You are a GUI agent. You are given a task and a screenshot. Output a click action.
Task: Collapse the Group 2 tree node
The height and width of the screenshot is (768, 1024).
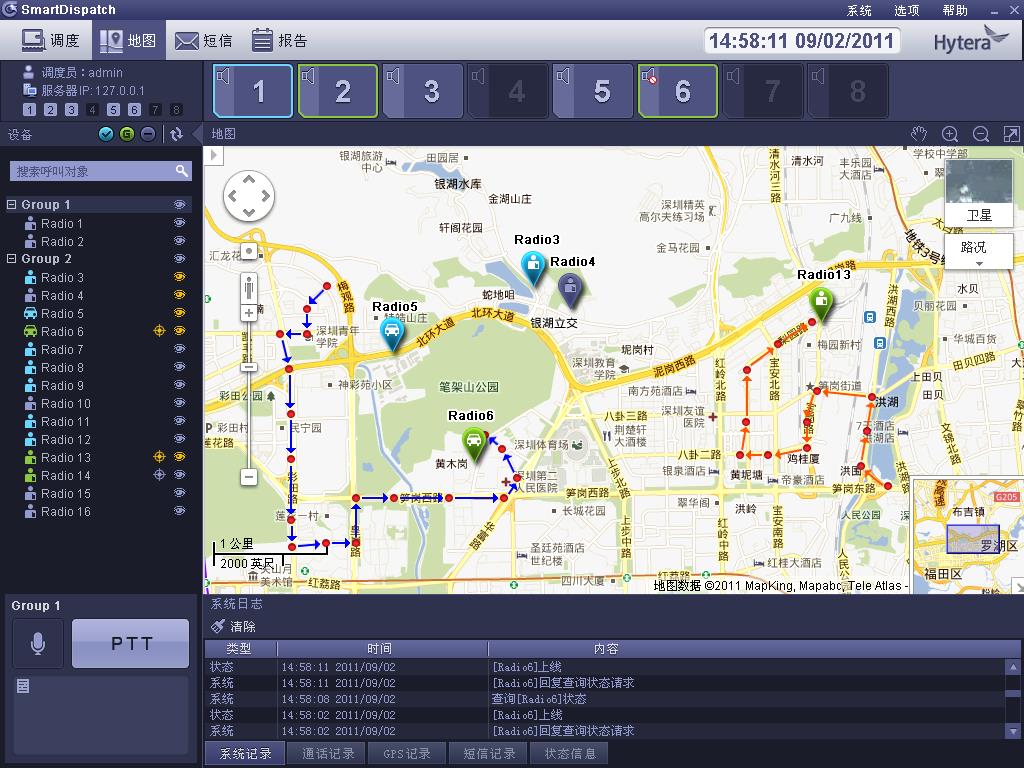coord(11,259)
